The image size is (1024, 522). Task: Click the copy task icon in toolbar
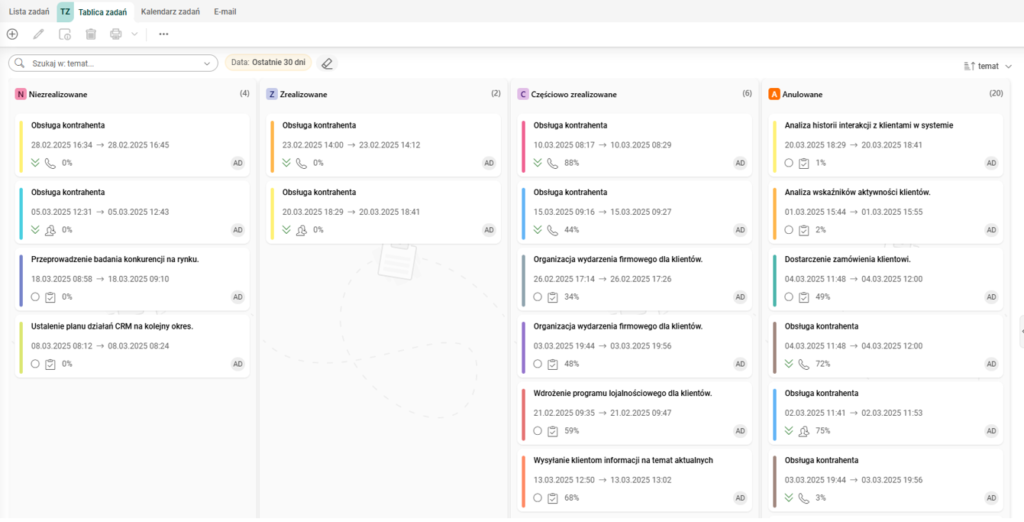(65, 34)
